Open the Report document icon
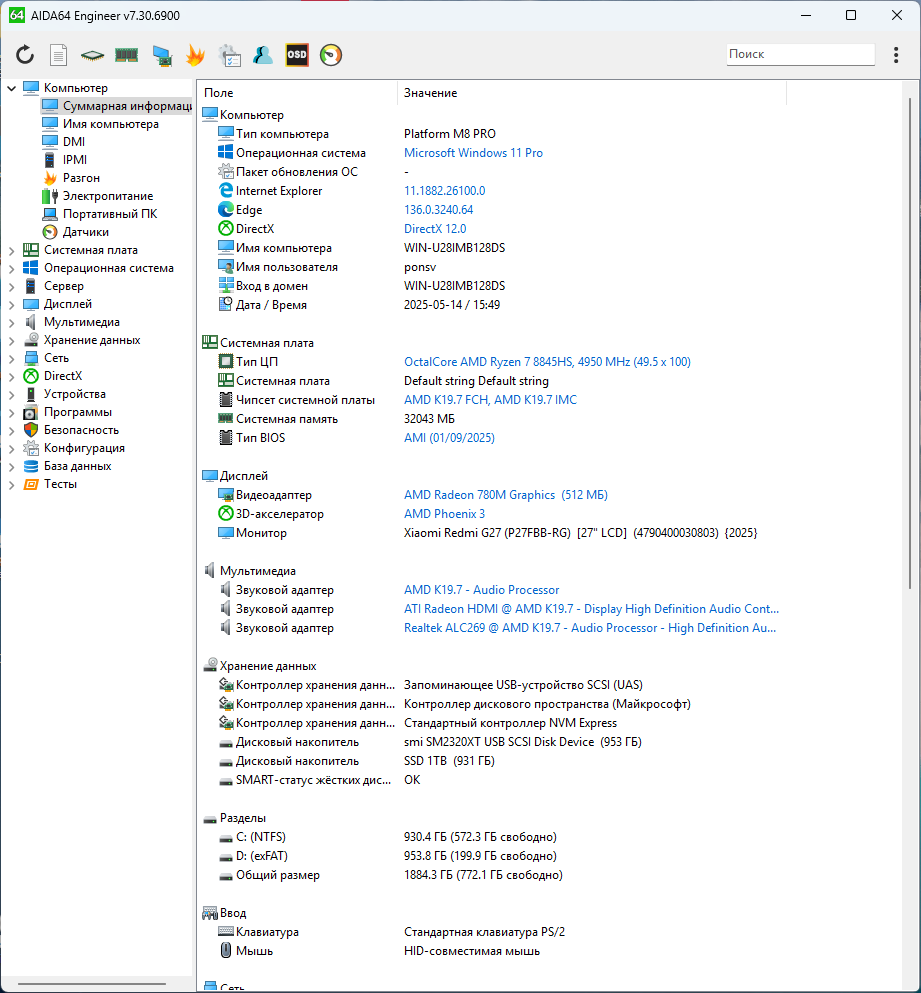The width and height of the screenshot is (921, 993). [59, 55]
